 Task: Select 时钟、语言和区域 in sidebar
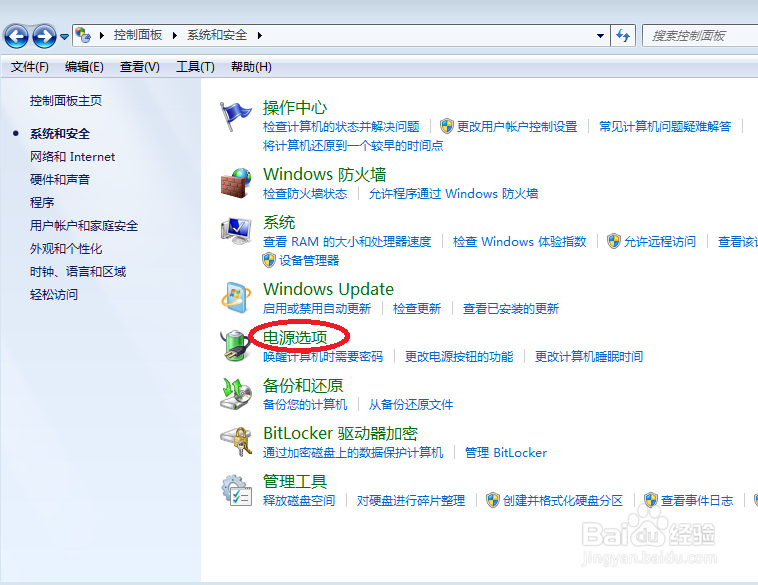pos(78,272)
